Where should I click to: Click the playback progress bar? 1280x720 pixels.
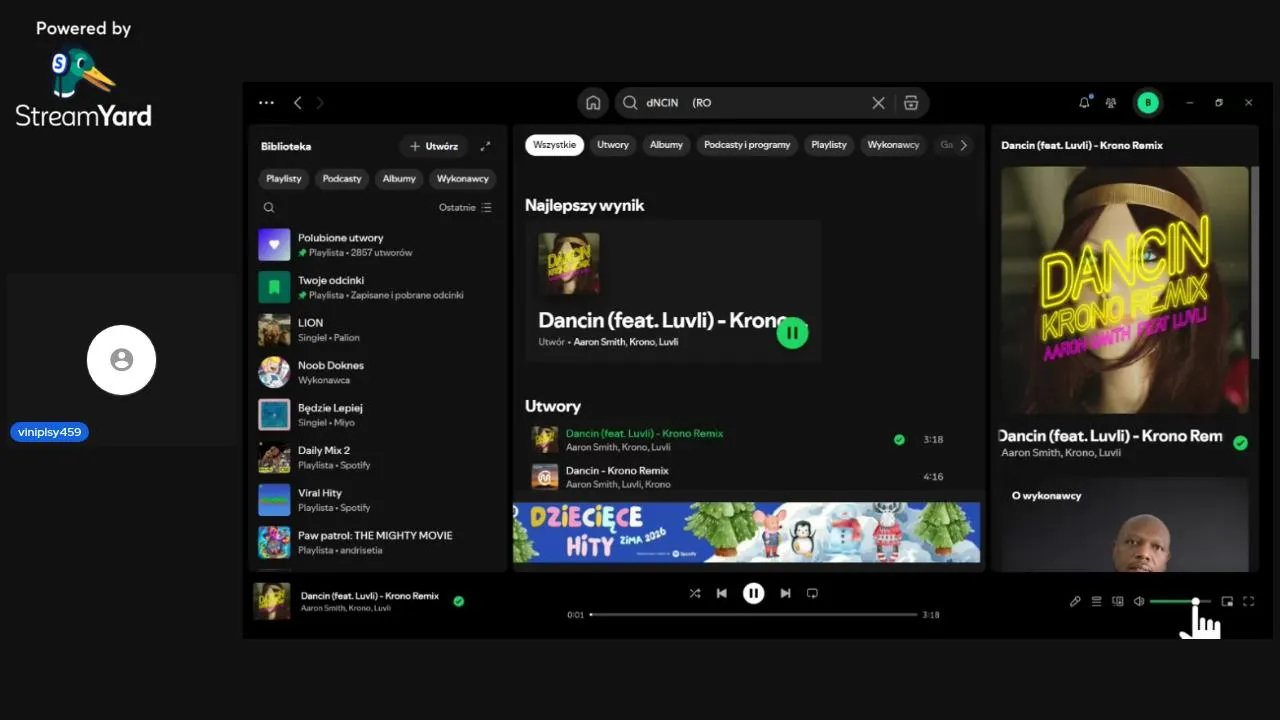(x=753, y=614)
